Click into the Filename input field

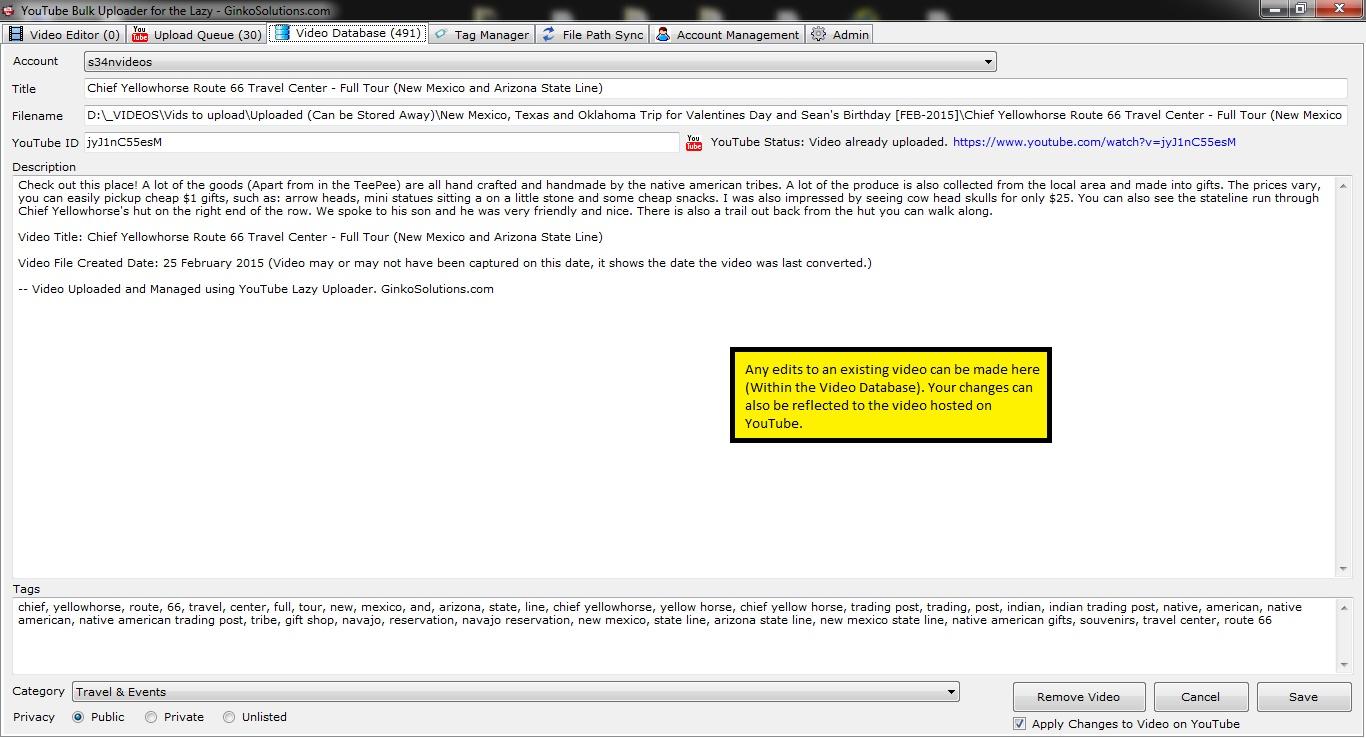pos(715,115)
